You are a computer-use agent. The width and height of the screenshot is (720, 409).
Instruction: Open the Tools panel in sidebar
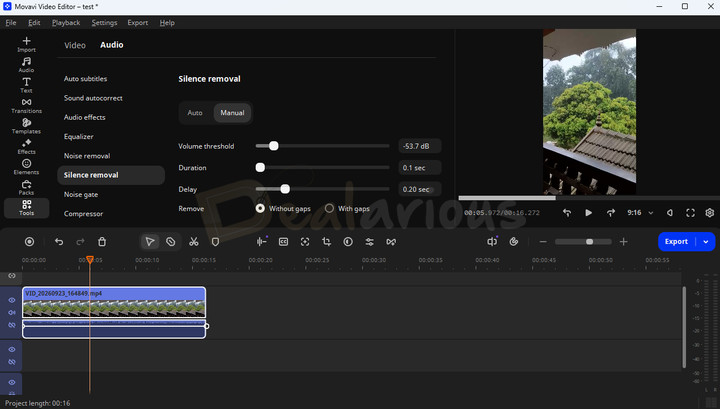click(x=26, y=207)
